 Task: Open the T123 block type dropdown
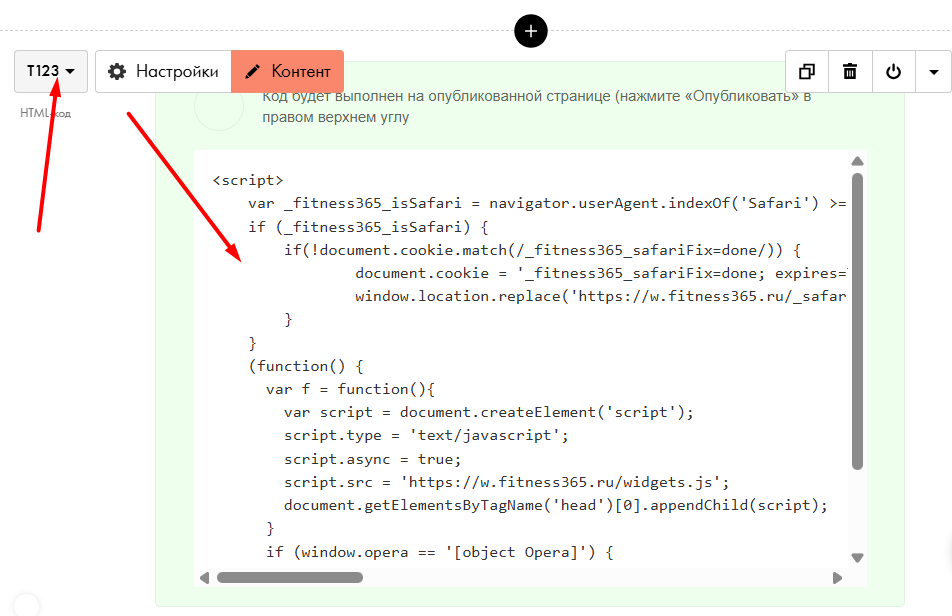click(51, 71)
